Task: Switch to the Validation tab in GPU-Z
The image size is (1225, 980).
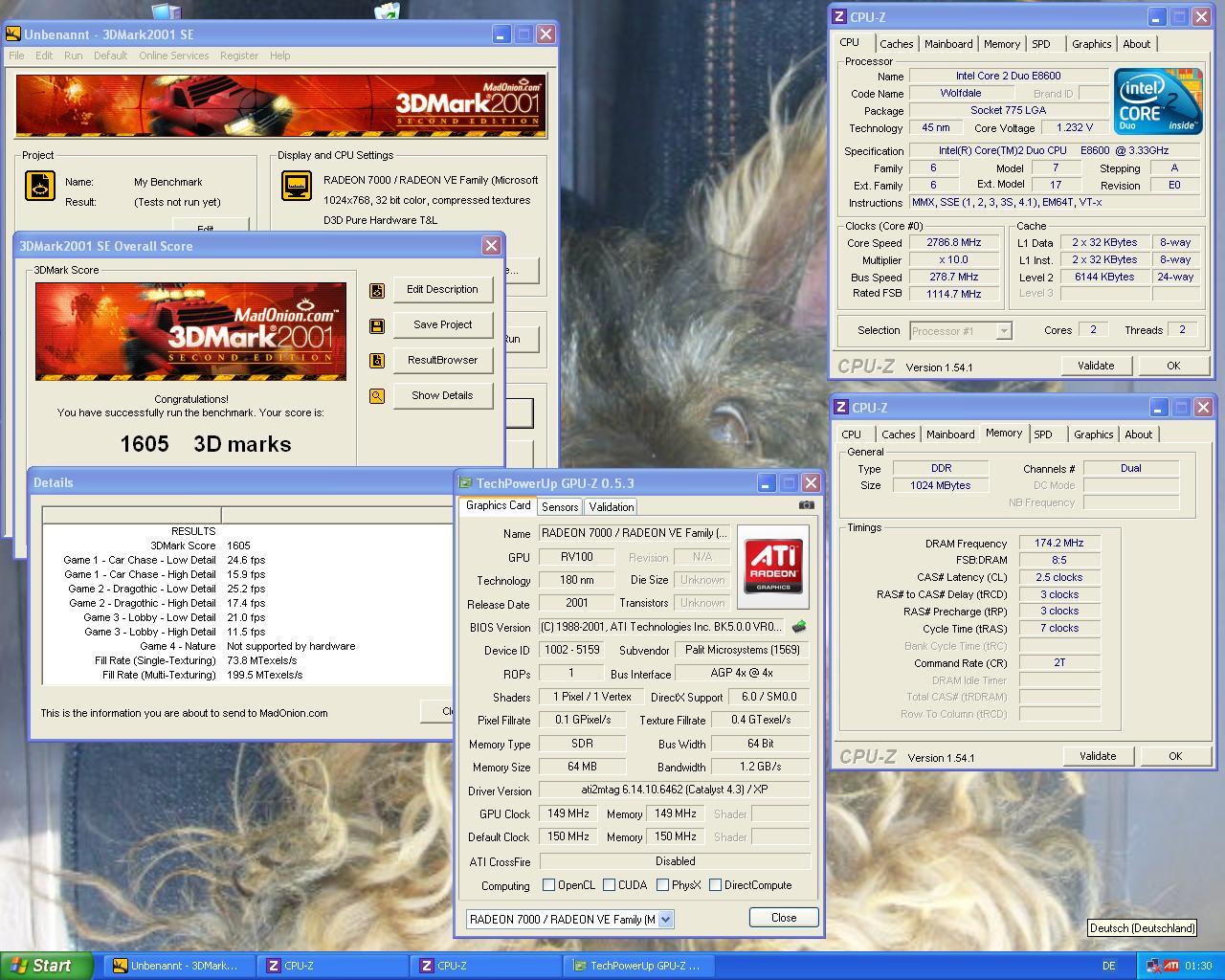Action: (611, 507)
